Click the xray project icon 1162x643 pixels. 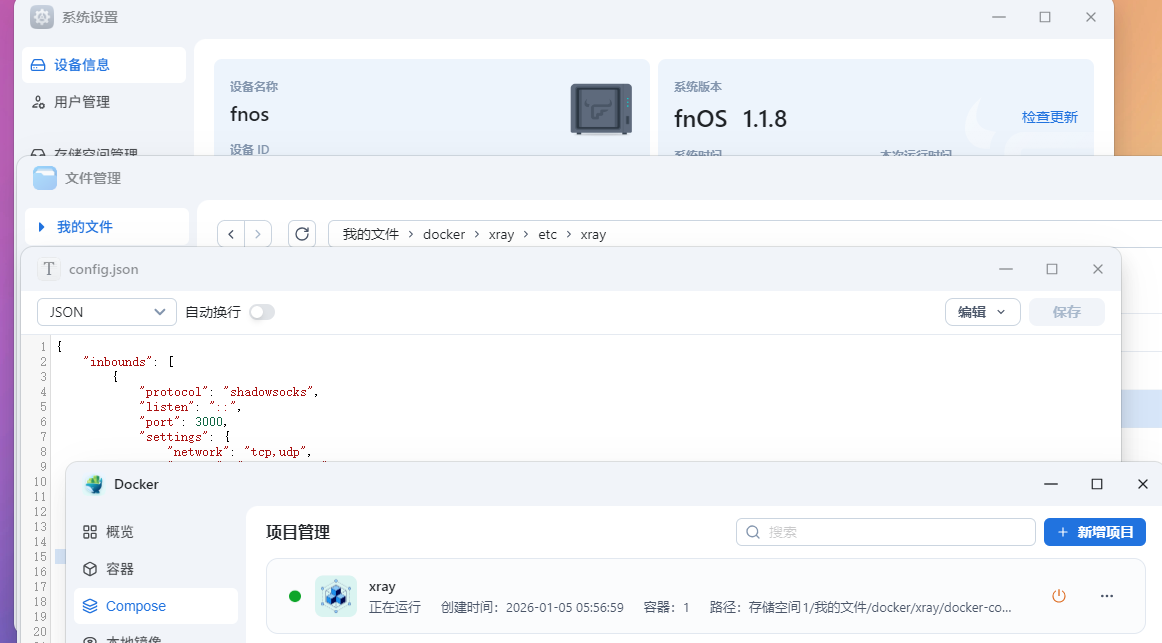coord(336,596)
